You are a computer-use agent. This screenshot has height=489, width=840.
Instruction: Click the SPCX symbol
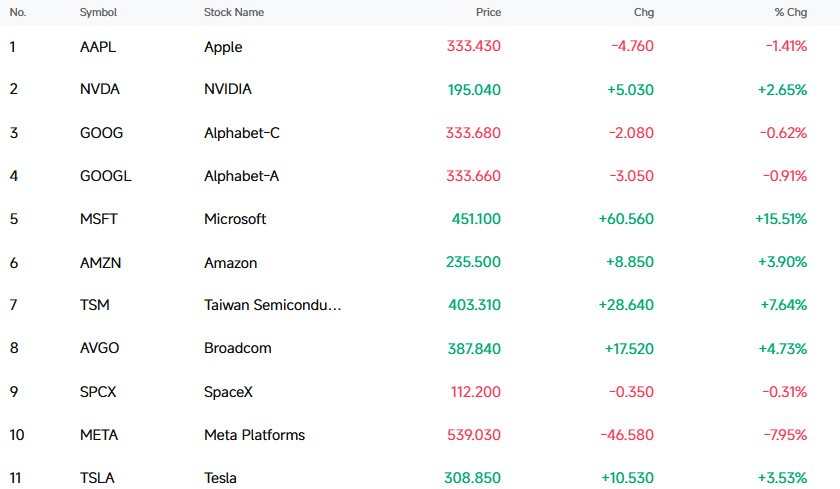[x=98, y=392]
